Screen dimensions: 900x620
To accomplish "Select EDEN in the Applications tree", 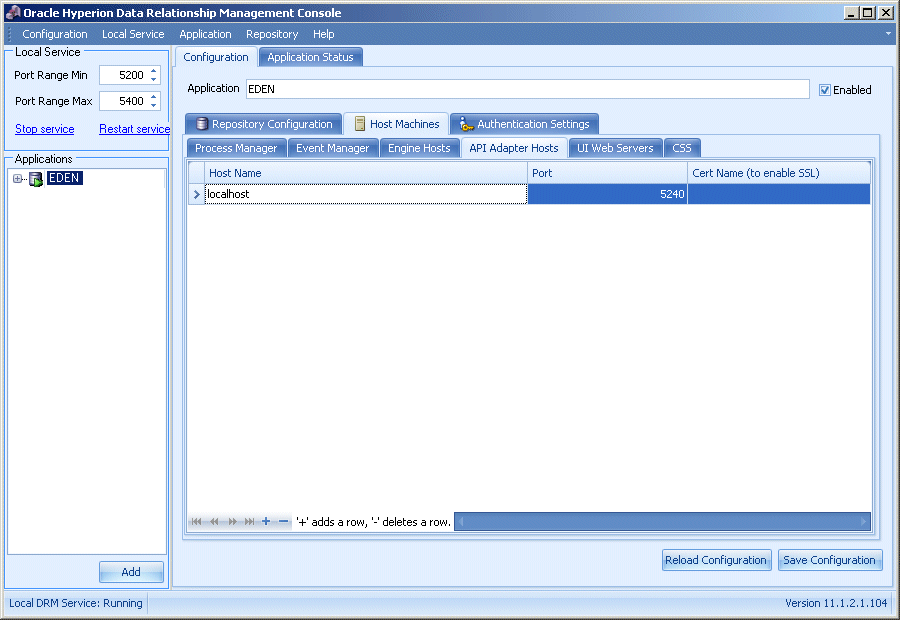I will [x=64, y=178].
